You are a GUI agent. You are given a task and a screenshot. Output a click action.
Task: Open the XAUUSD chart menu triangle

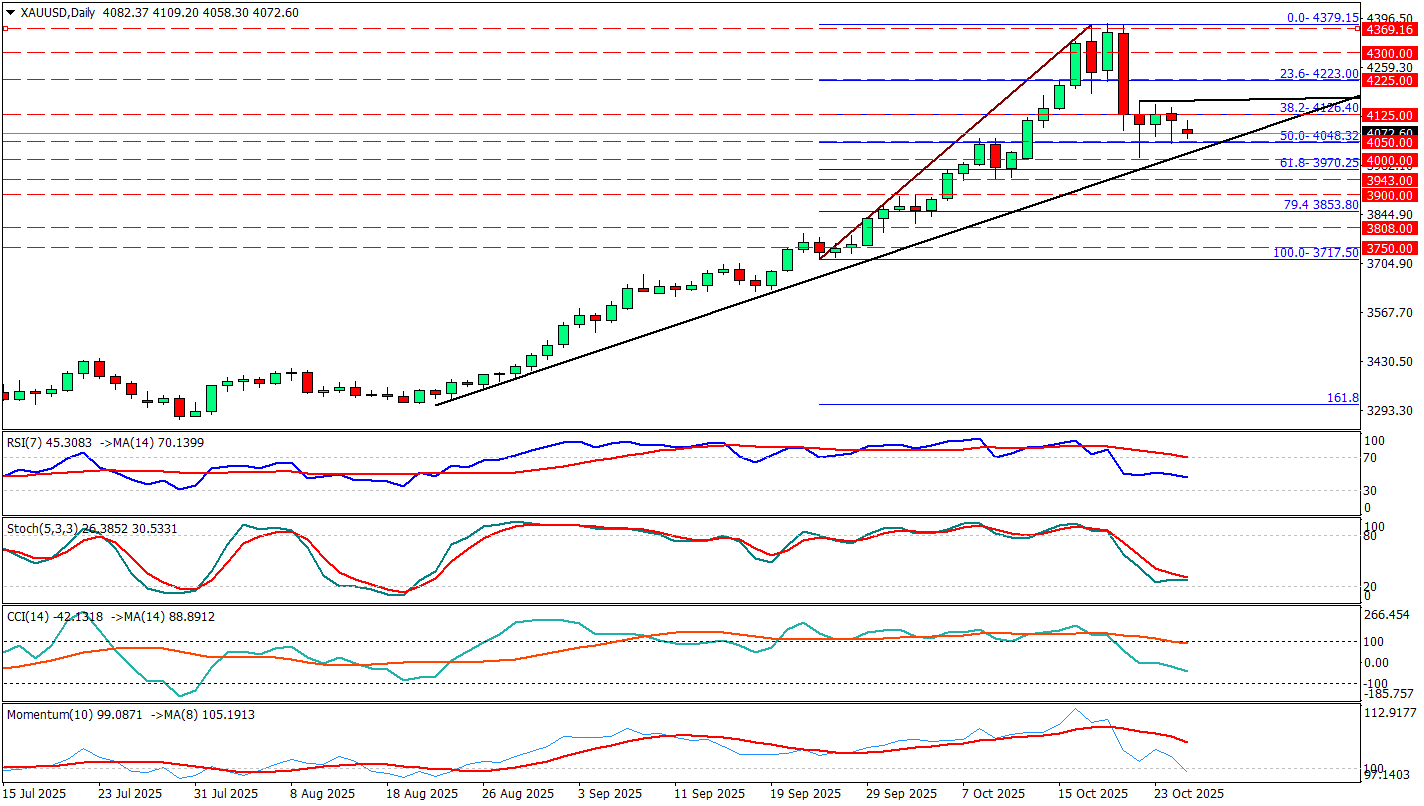[10, 13]
